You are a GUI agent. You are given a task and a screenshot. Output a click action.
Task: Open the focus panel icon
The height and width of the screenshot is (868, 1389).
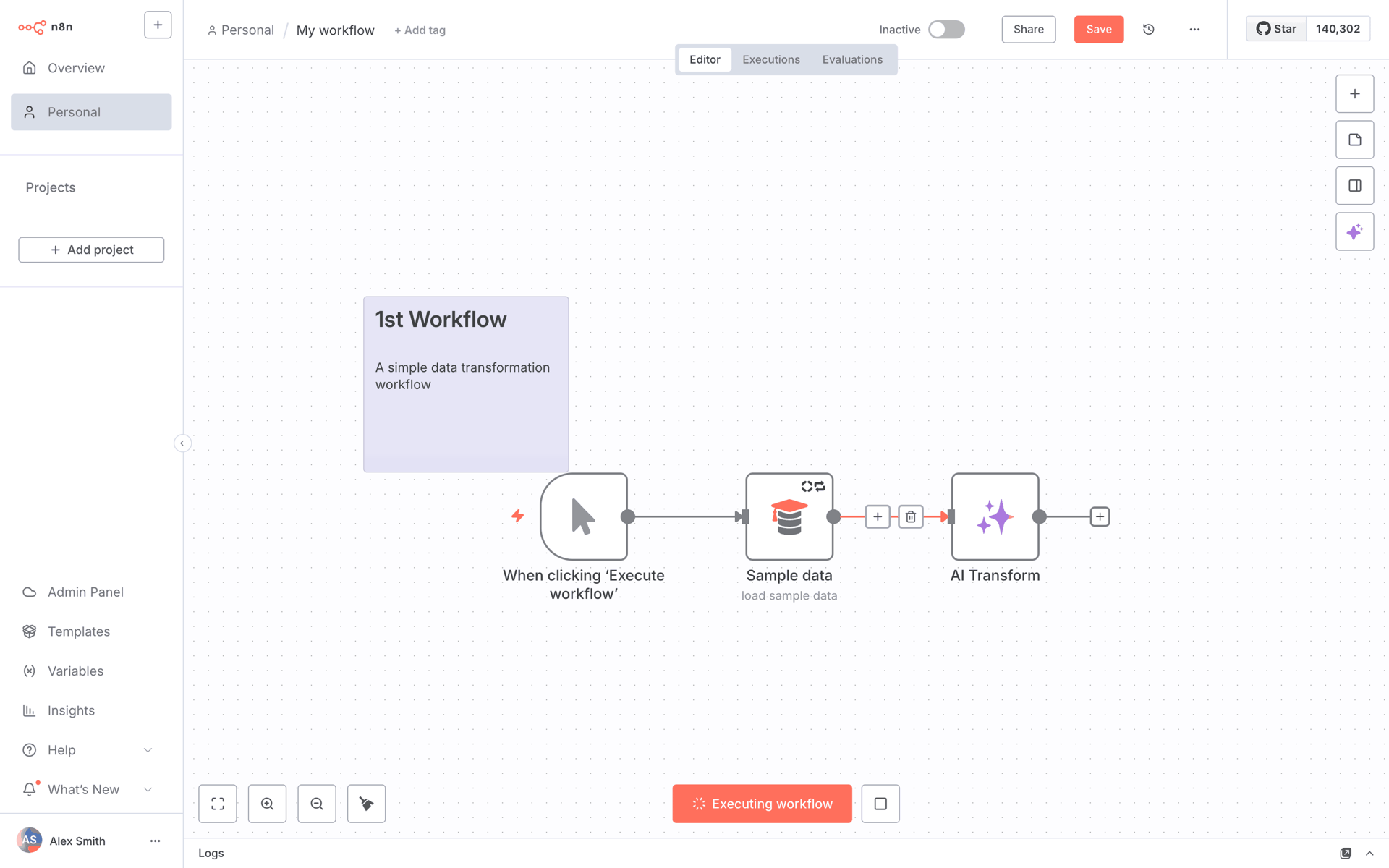1354,186
